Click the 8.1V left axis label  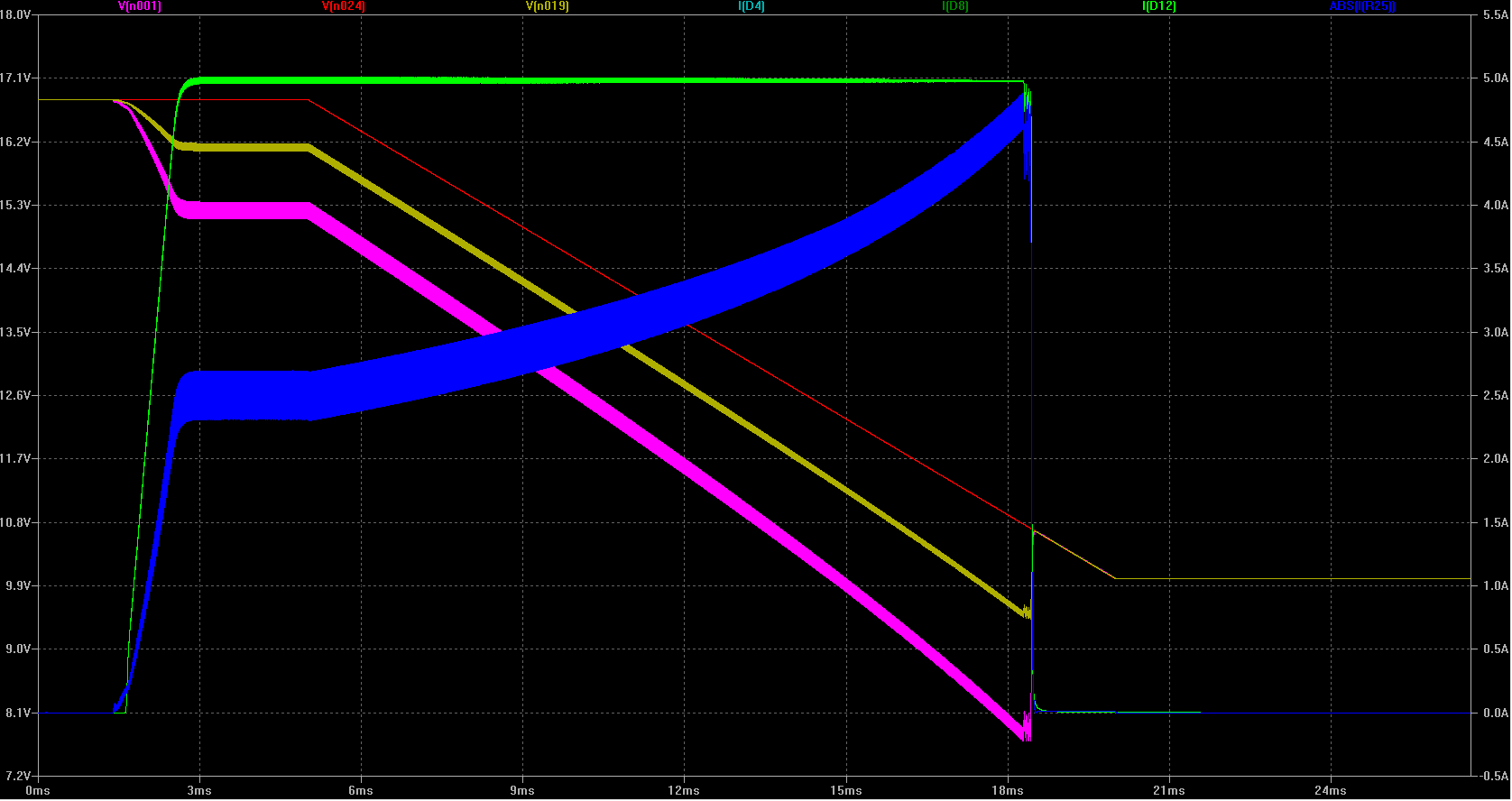(18, 713)
